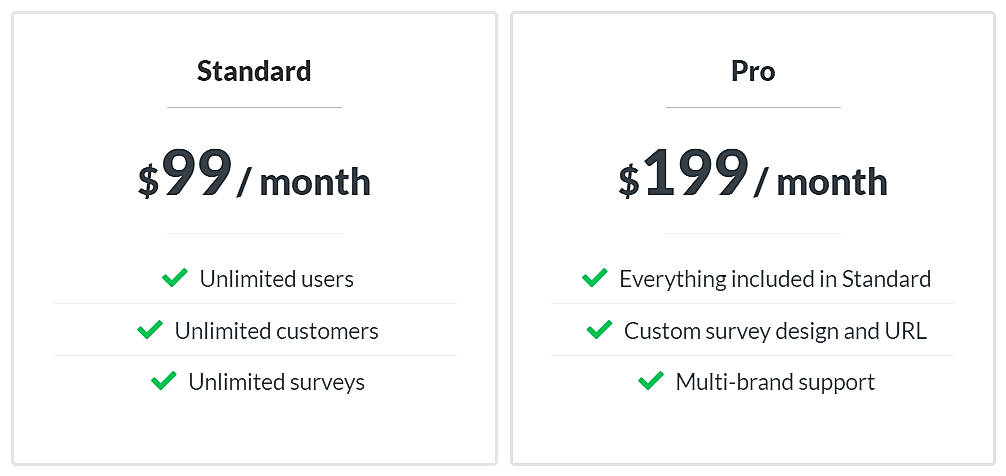The width and height of the screenshot is (1006, 476).
Task: Click the Unlimited customers feature text
Action: point(277,331)
